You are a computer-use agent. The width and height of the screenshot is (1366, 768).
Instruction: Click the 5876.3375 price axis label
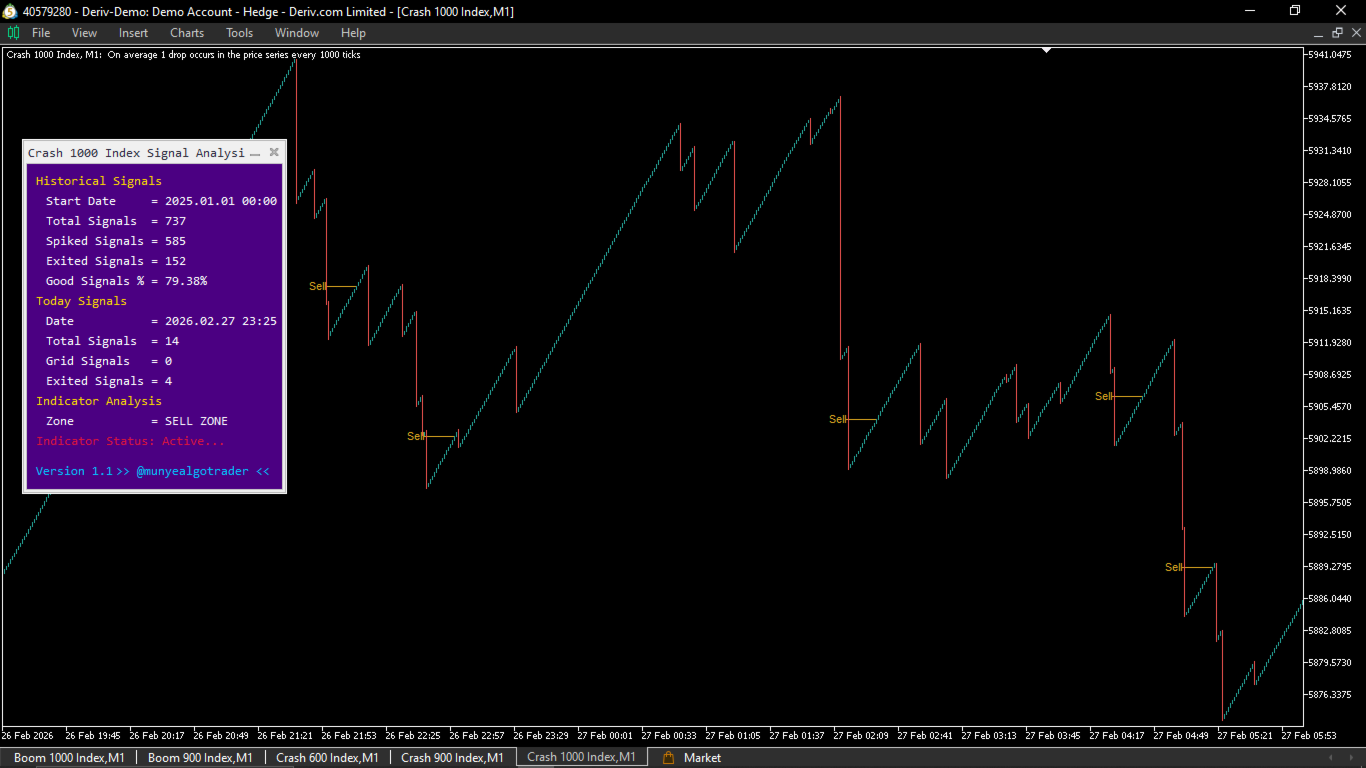1330,695
